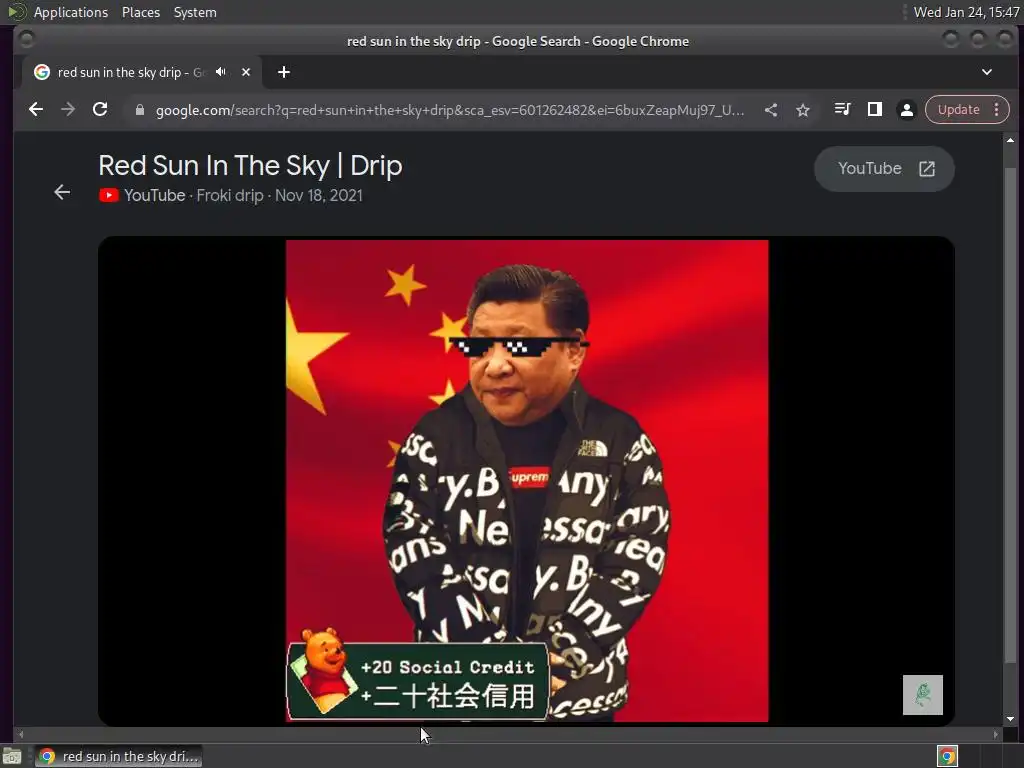Click the clock showing Wed Jan 24, 15:47
Screen dimensions: 1024x768
(x=967, y=12)
